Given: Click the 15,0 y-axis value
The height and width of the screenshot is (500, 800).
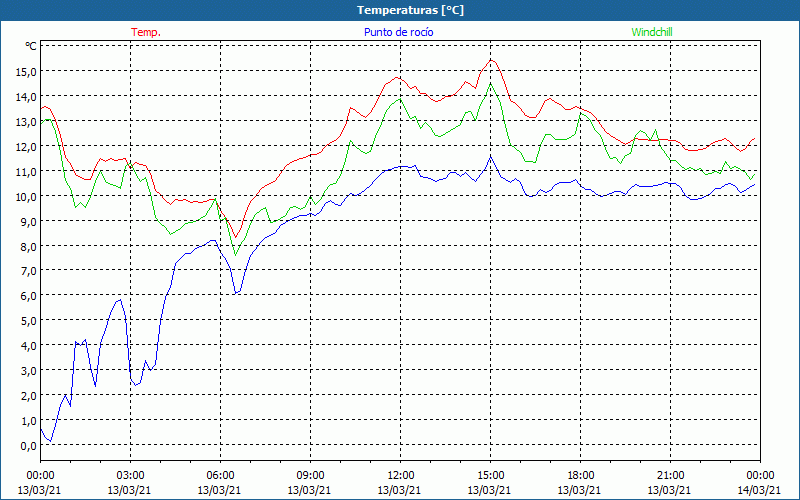Looking at the screenshot, I should click(x=27, y=72).
